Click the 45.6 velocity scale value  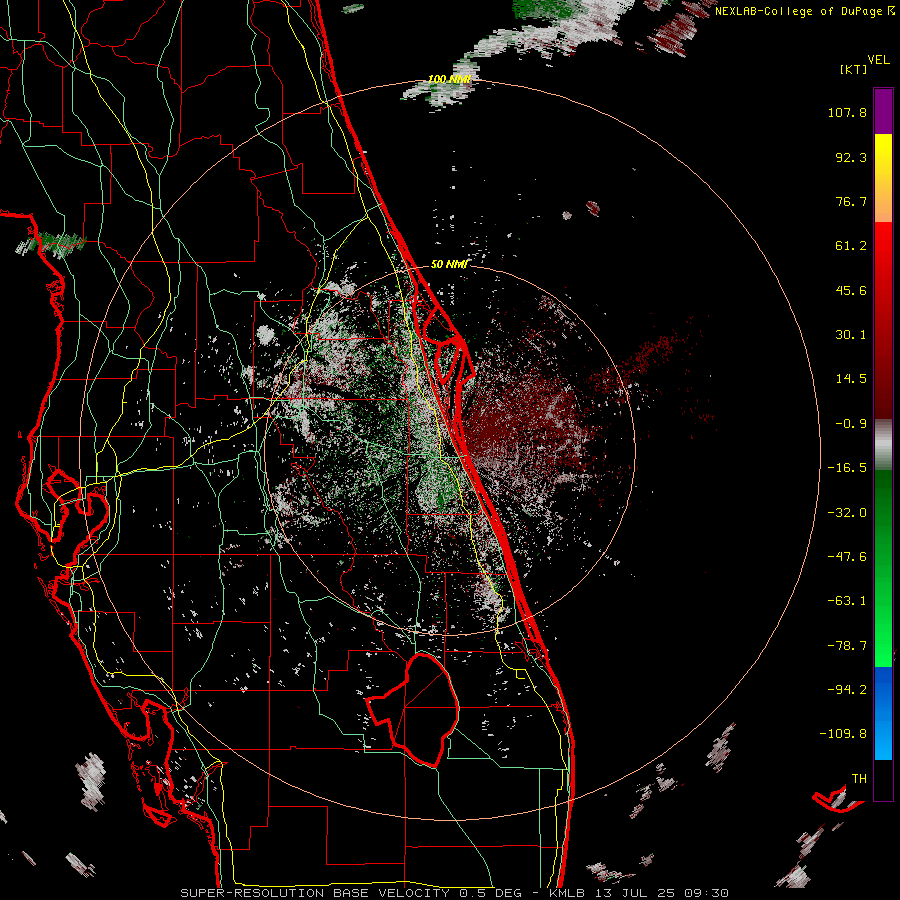tap(851, 290)
